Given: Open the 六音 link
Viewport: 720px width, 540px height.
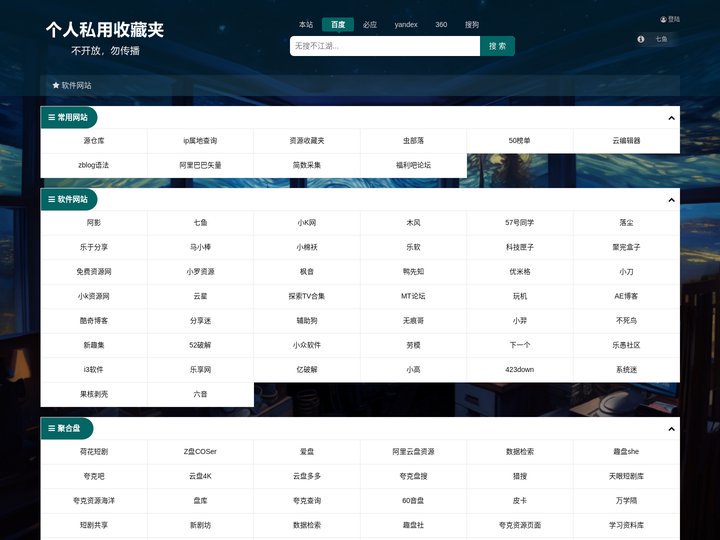Looking at the screenshot, I should point(200,394).
